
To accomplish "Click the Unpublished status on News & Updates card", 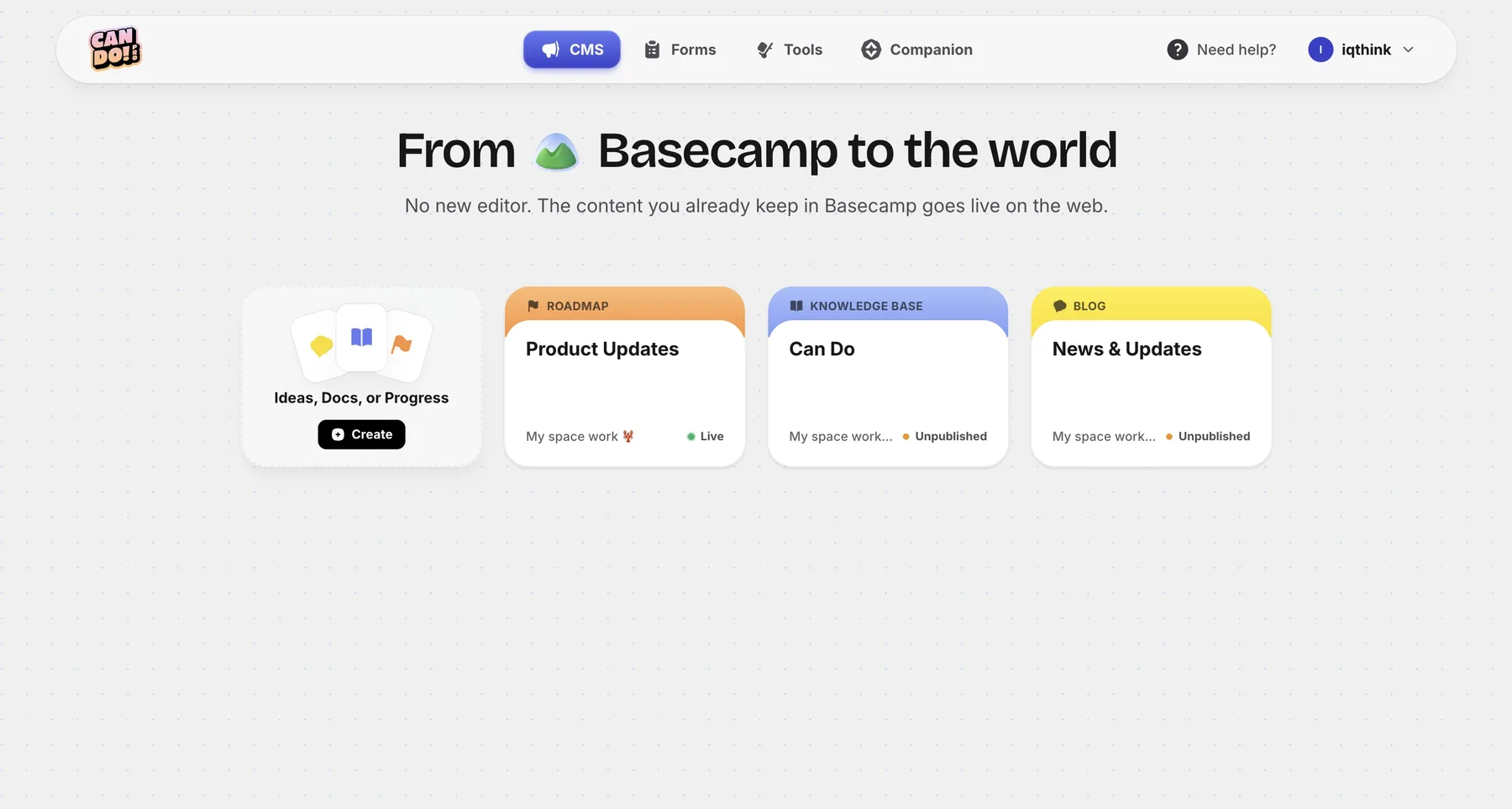I will [1214, 436].
